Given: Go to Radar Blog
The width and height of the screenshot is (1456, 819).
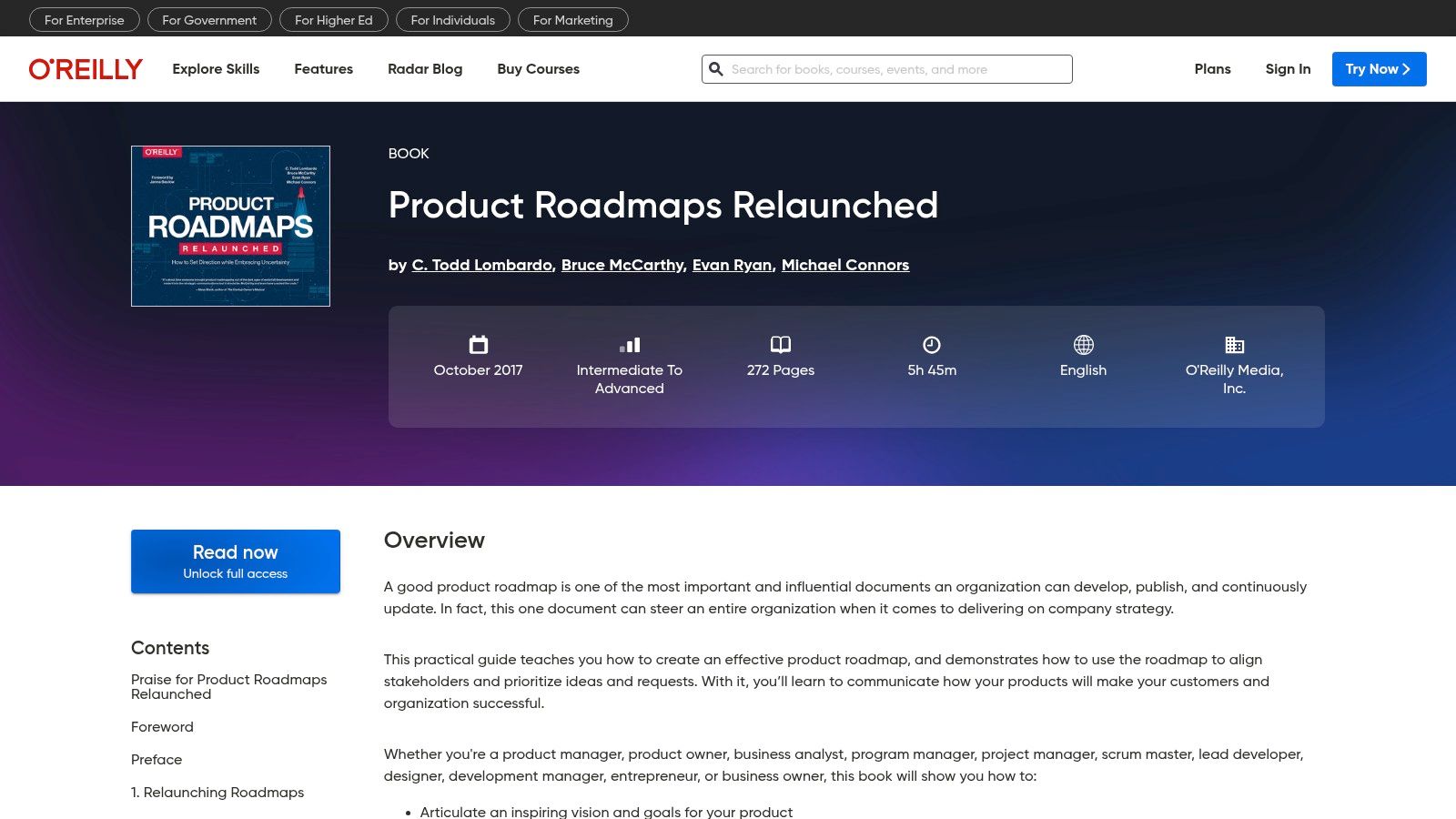Looking at the screenshot, I should 425,69.
